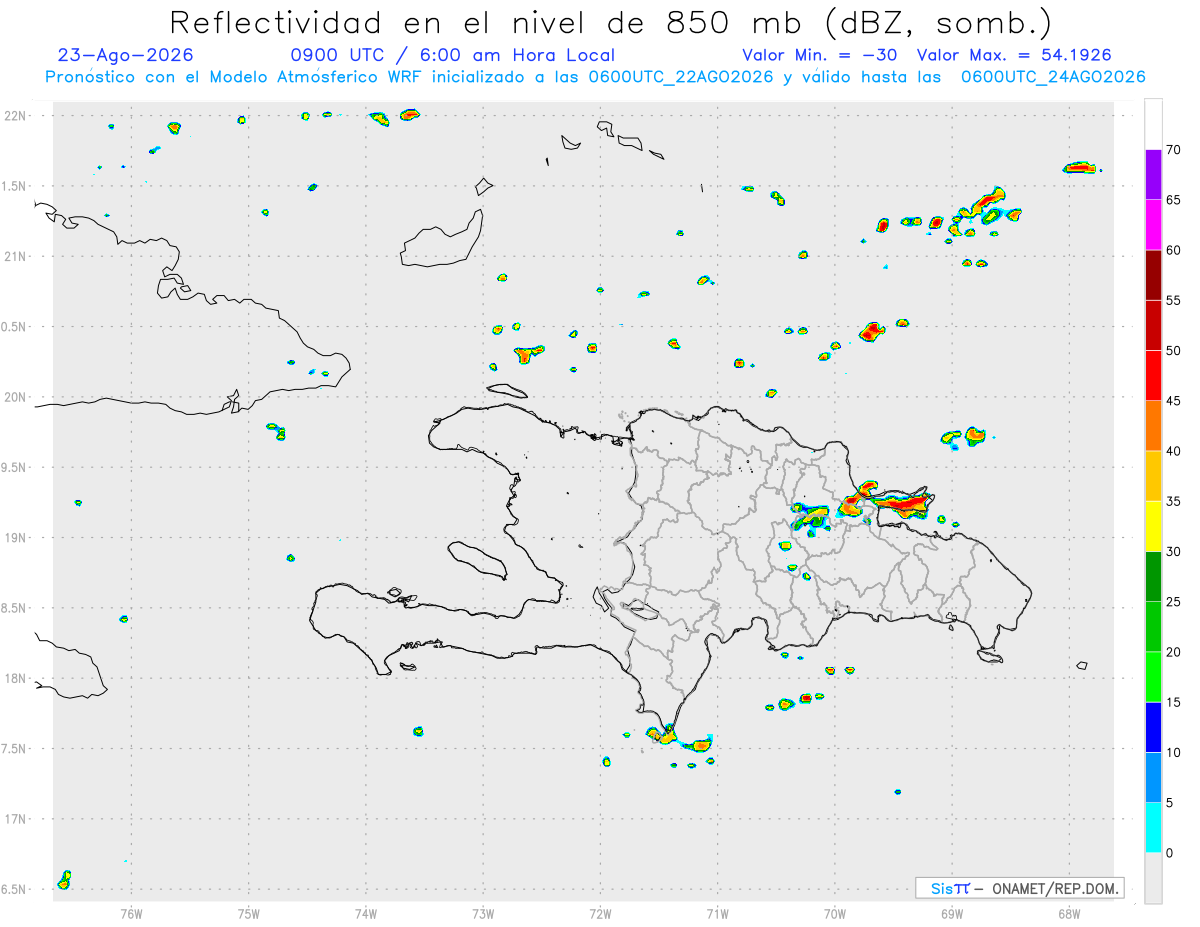Click the '71W' longitude label
This screenshot has height=927, width=1200.
click(x=717, y=914)
